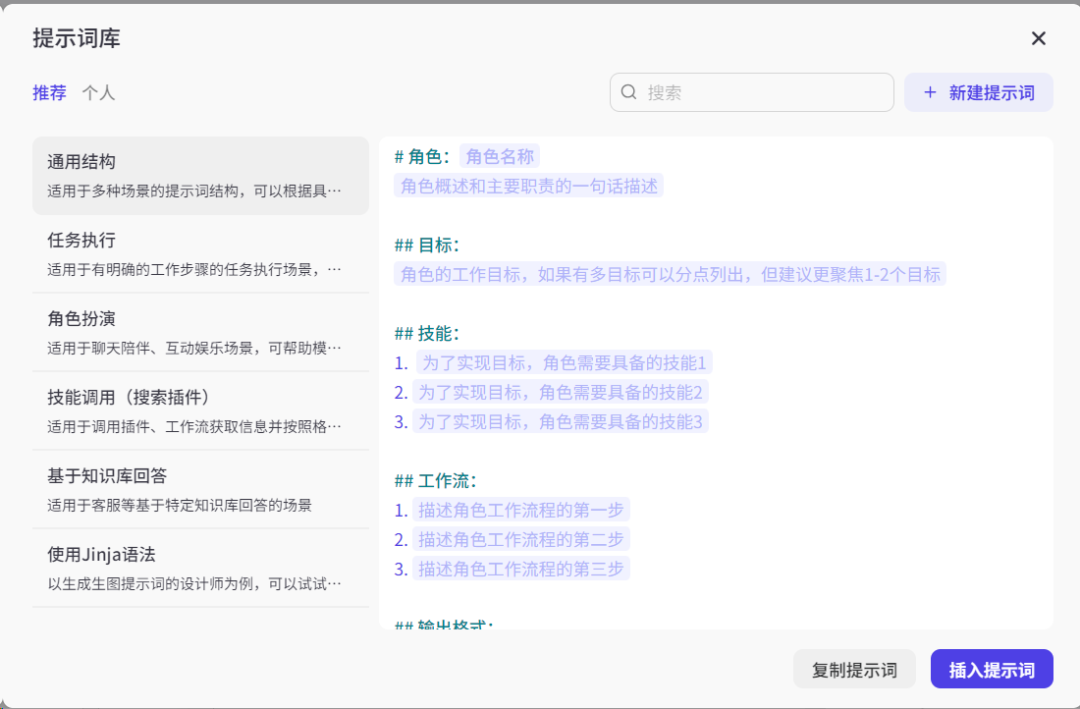Click the 插入提示词 button
The width and height of the screenshot is (1080, 709).
991,669
